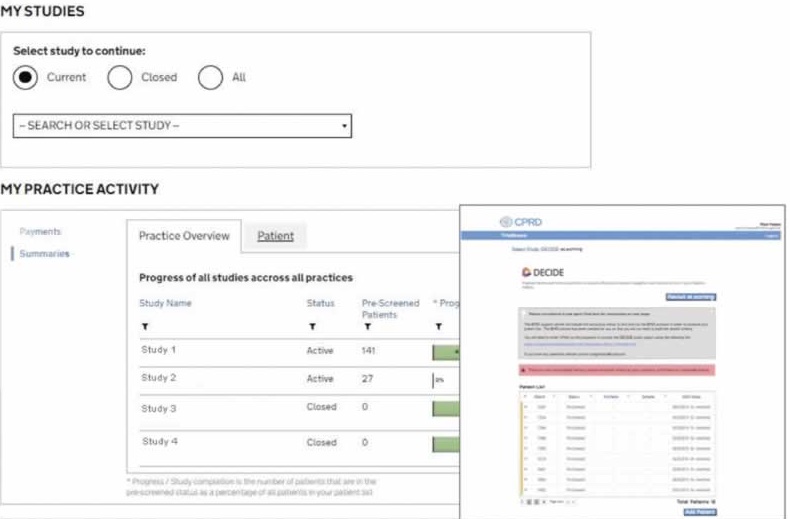Filter the Pre-Screened Patients column

[x=366, y=327]
